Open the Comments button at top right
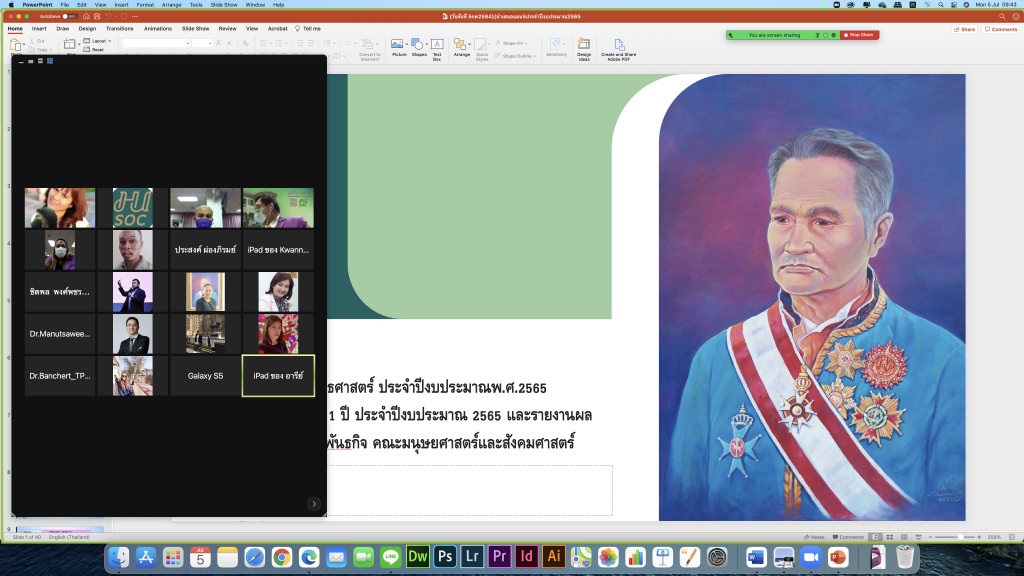This screenshot has height=576, width=1024. [x=1001, y=29]
